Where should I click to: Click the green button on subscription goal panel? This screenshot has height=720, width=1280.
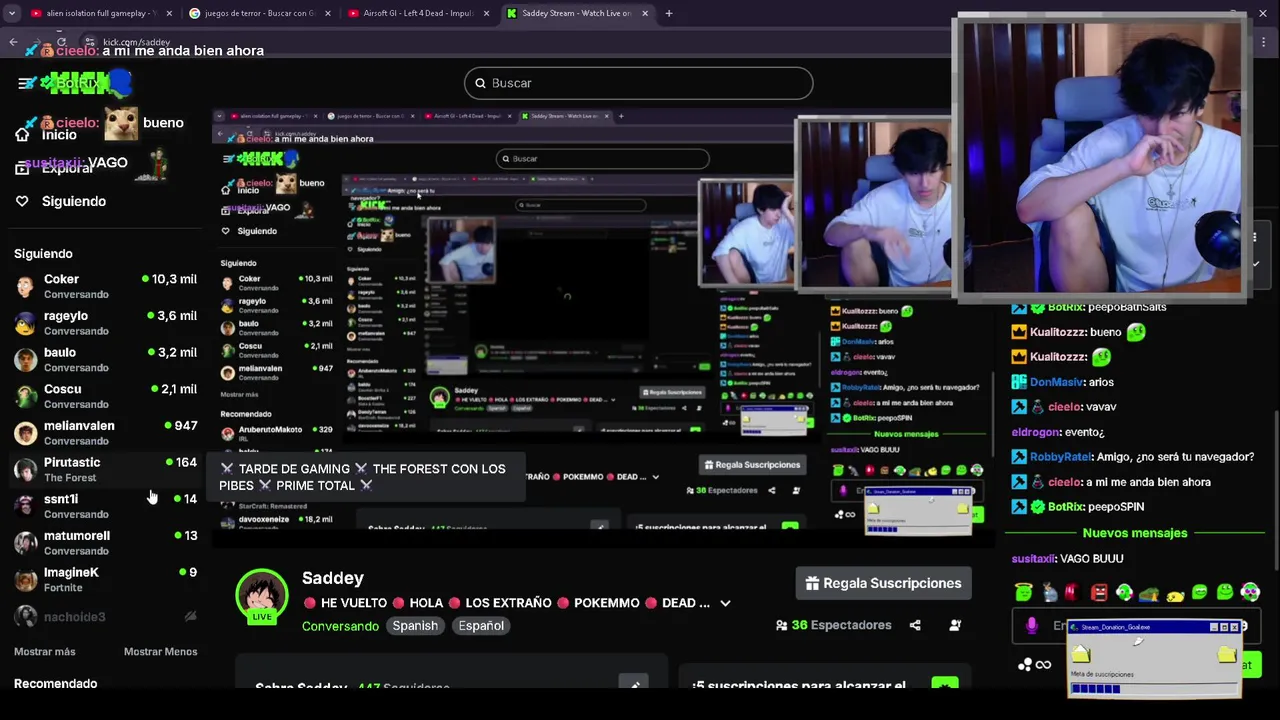point(945,684)
